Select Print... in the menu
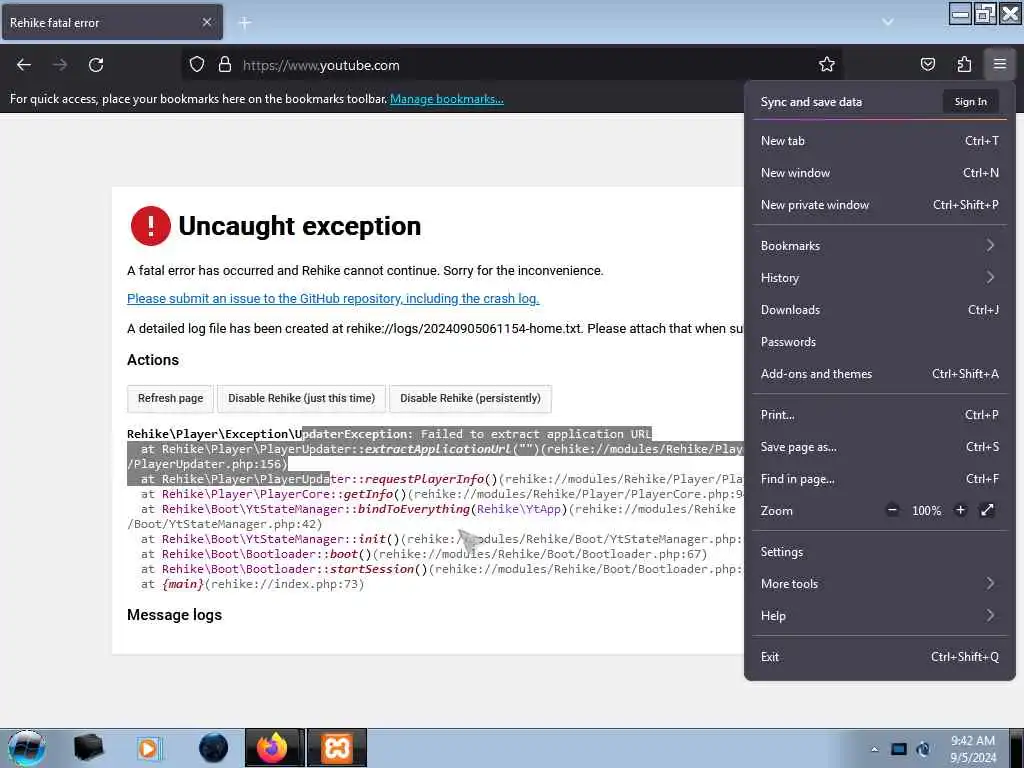1024x768 pixels. click(x=880, y=415)
